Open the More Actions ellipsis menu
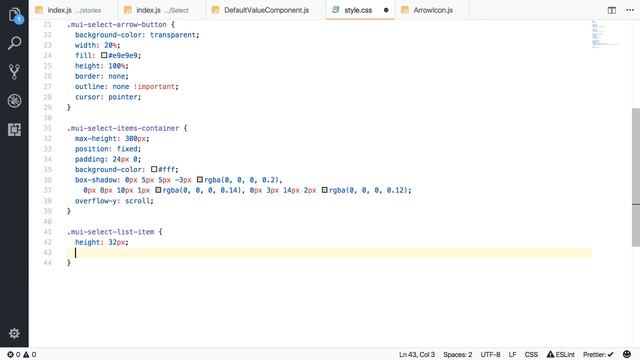Screen dimensions: 640x360 tap(630, 10)
